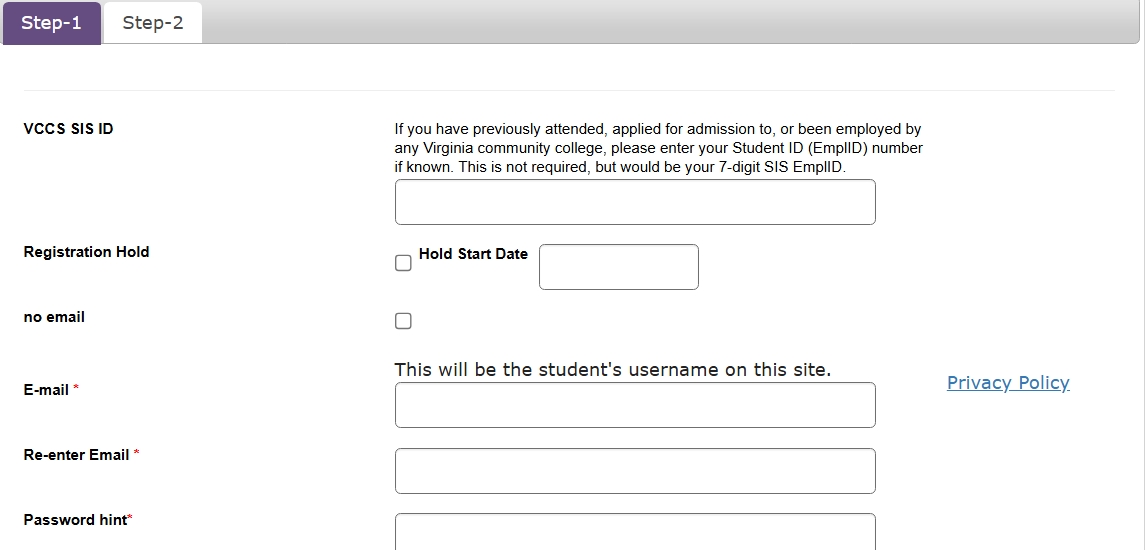This screenshot has height=550, width=1146.
Task: Click into the Hold Start Date field
Action: 619,267
